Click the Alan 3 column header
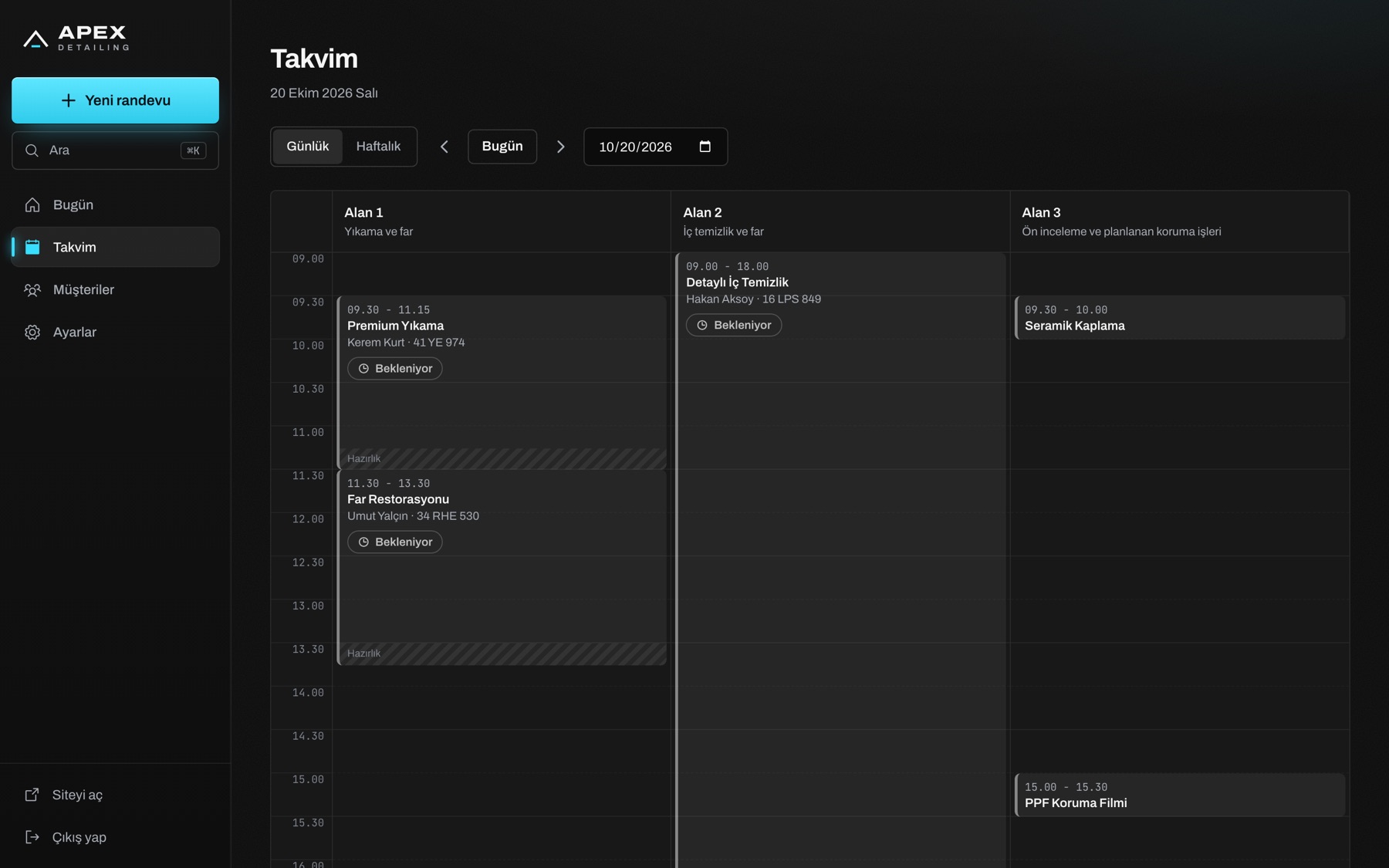The width and height of the screenshot is (1389, 868). [x=1180, y=221]
